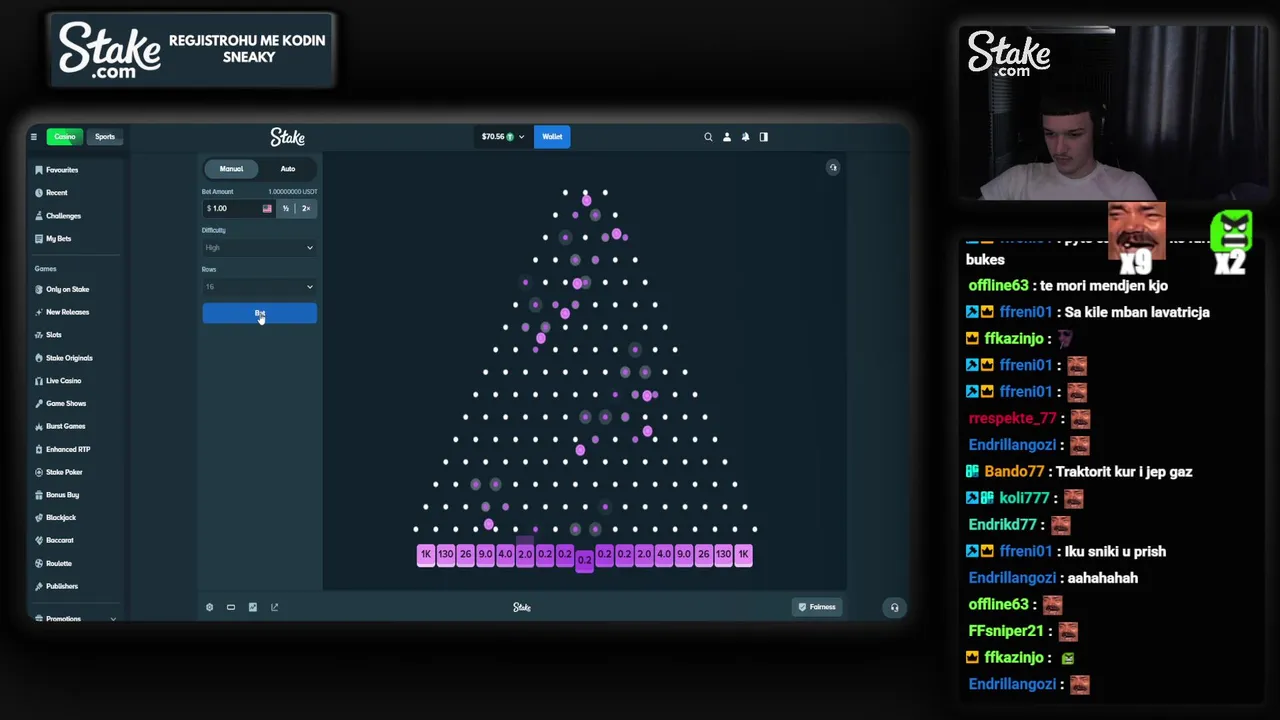Screen dimensions: 1280x720
Task: Open live stats chart icon
Action: pos(253,607)
